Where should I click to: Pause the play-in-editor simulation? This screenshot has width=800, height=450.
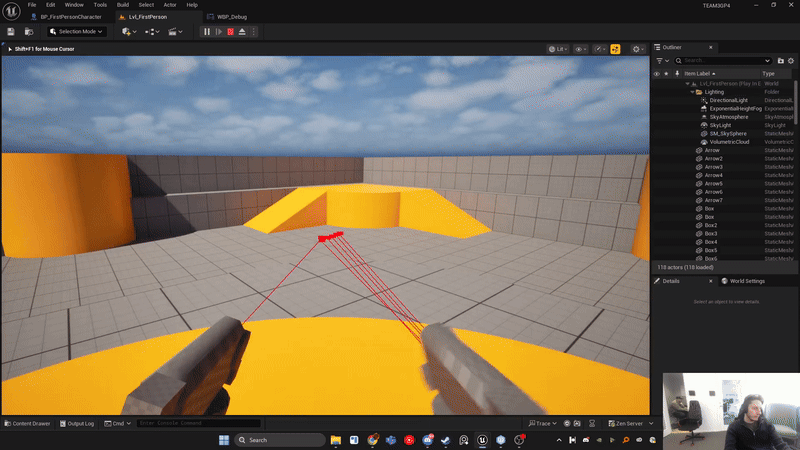(x=207, y=32)
